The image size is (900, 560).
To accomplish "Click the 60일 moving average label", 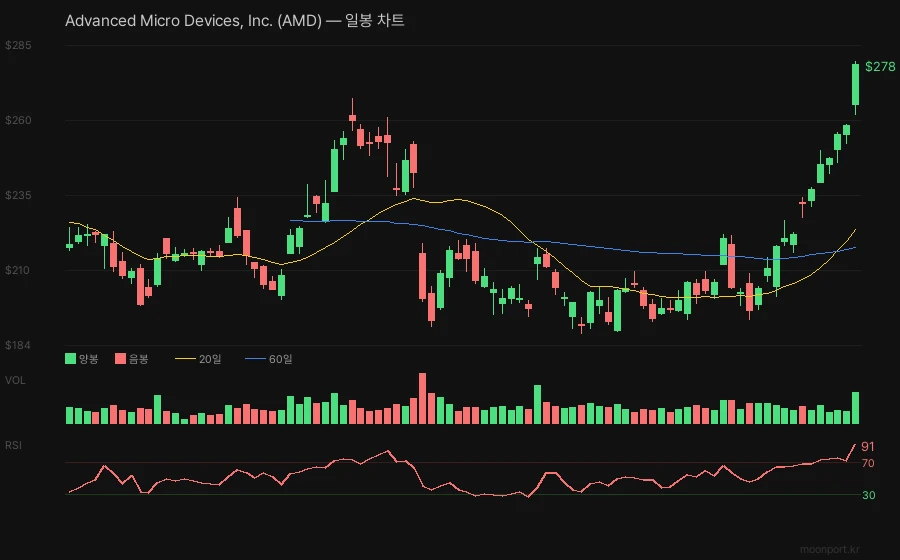I will coord(281,359).
